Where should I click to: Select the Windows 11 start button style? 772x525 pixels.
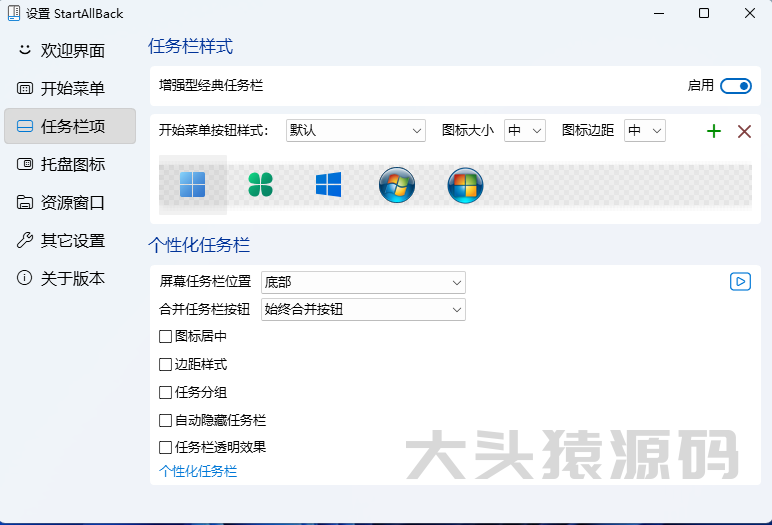193,185
